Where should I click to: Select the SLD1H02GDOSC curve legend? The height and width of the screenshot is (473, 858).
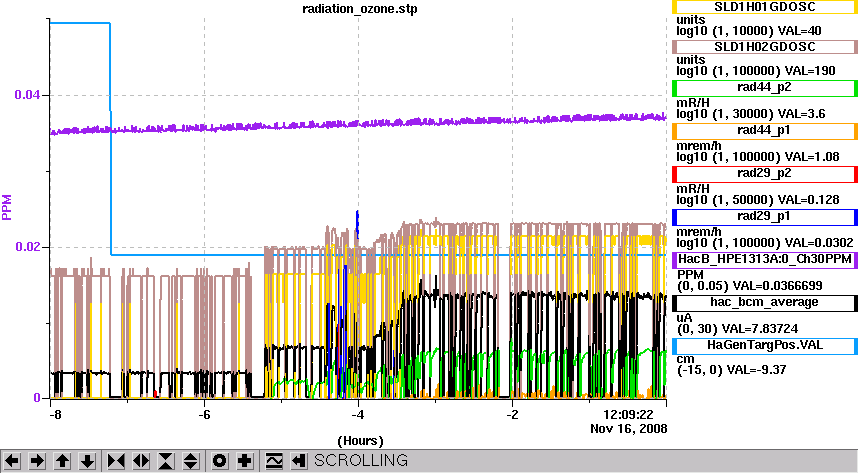[764, 47]
